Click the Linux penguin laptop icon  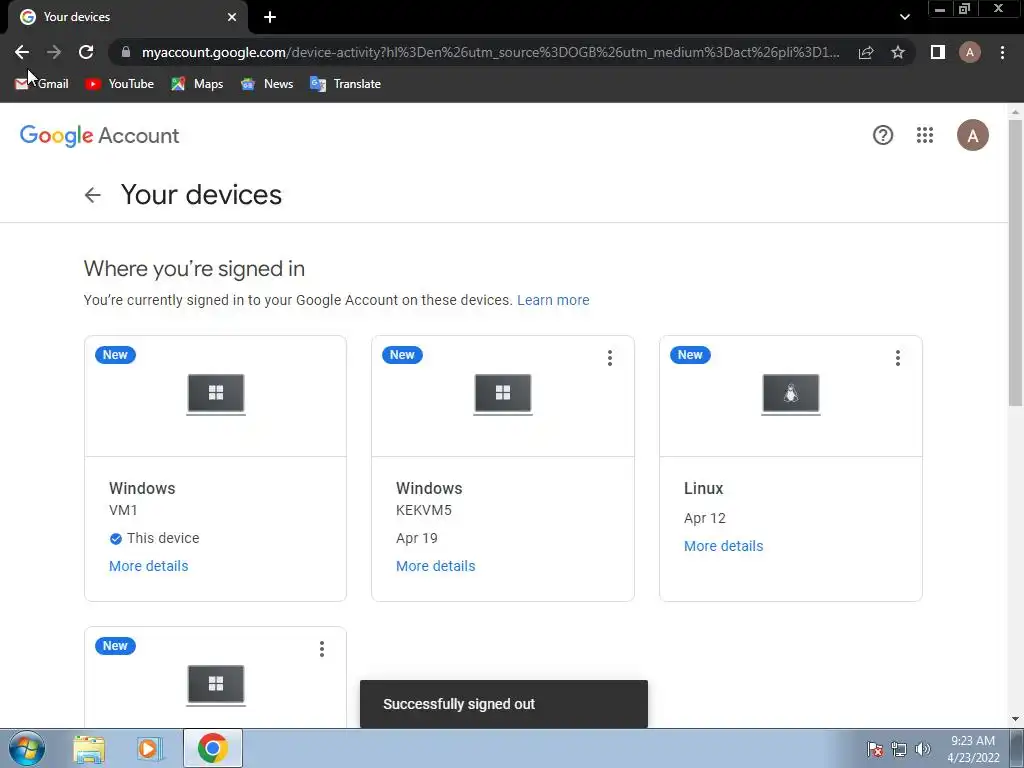791,394
